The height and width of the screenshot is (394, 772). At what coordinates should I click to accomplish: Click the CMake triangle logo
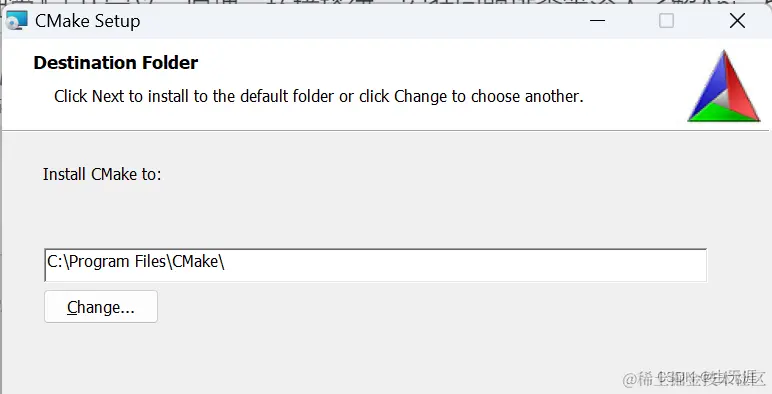click(724, 86)
